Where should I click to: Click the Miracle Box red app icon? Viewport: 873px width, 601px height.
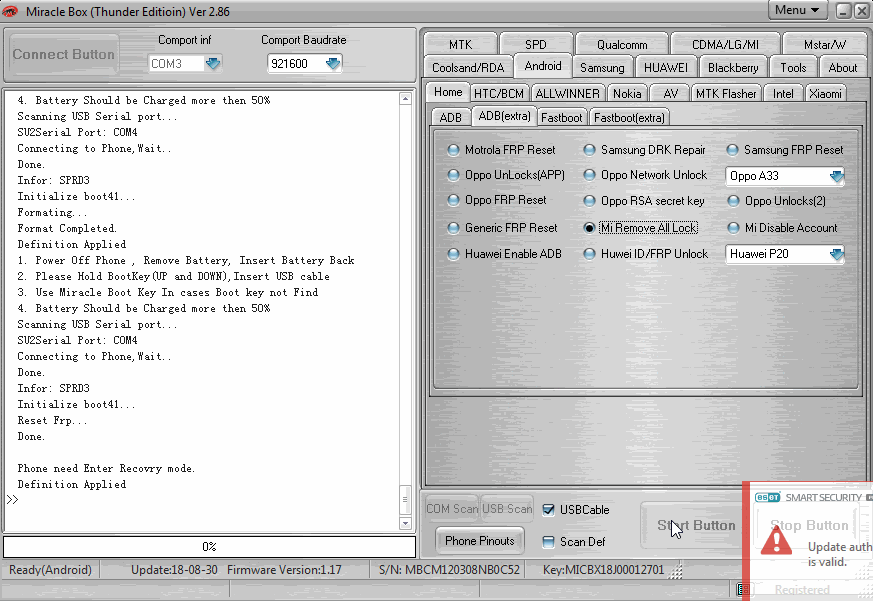[10, 11]
